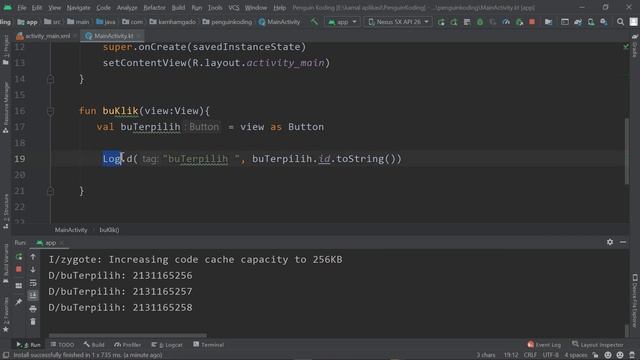Open the SDK Manager icon

tap(604, 22)
